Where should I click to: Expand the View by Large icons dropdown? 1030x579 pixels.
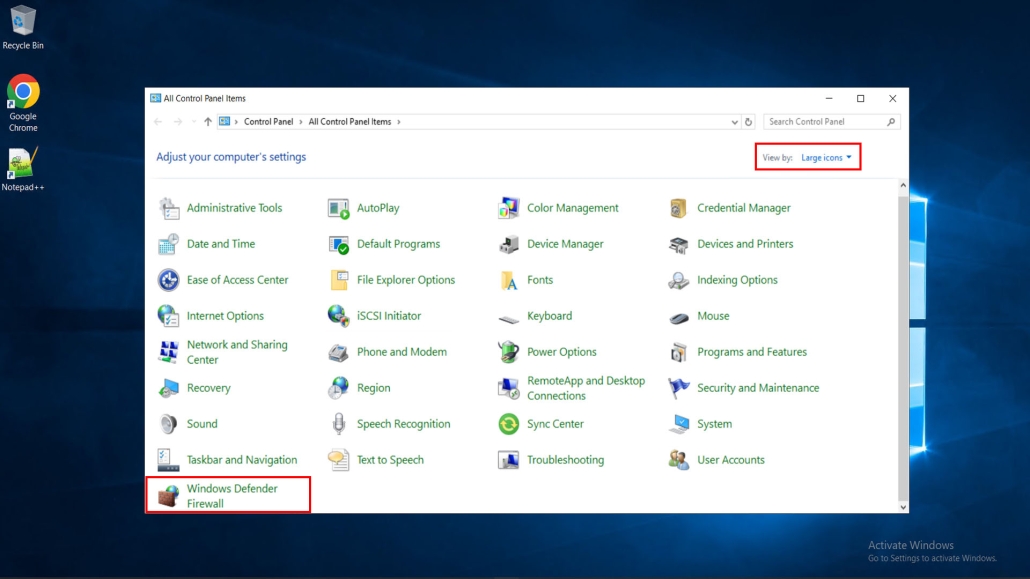(x=826, y=158)
